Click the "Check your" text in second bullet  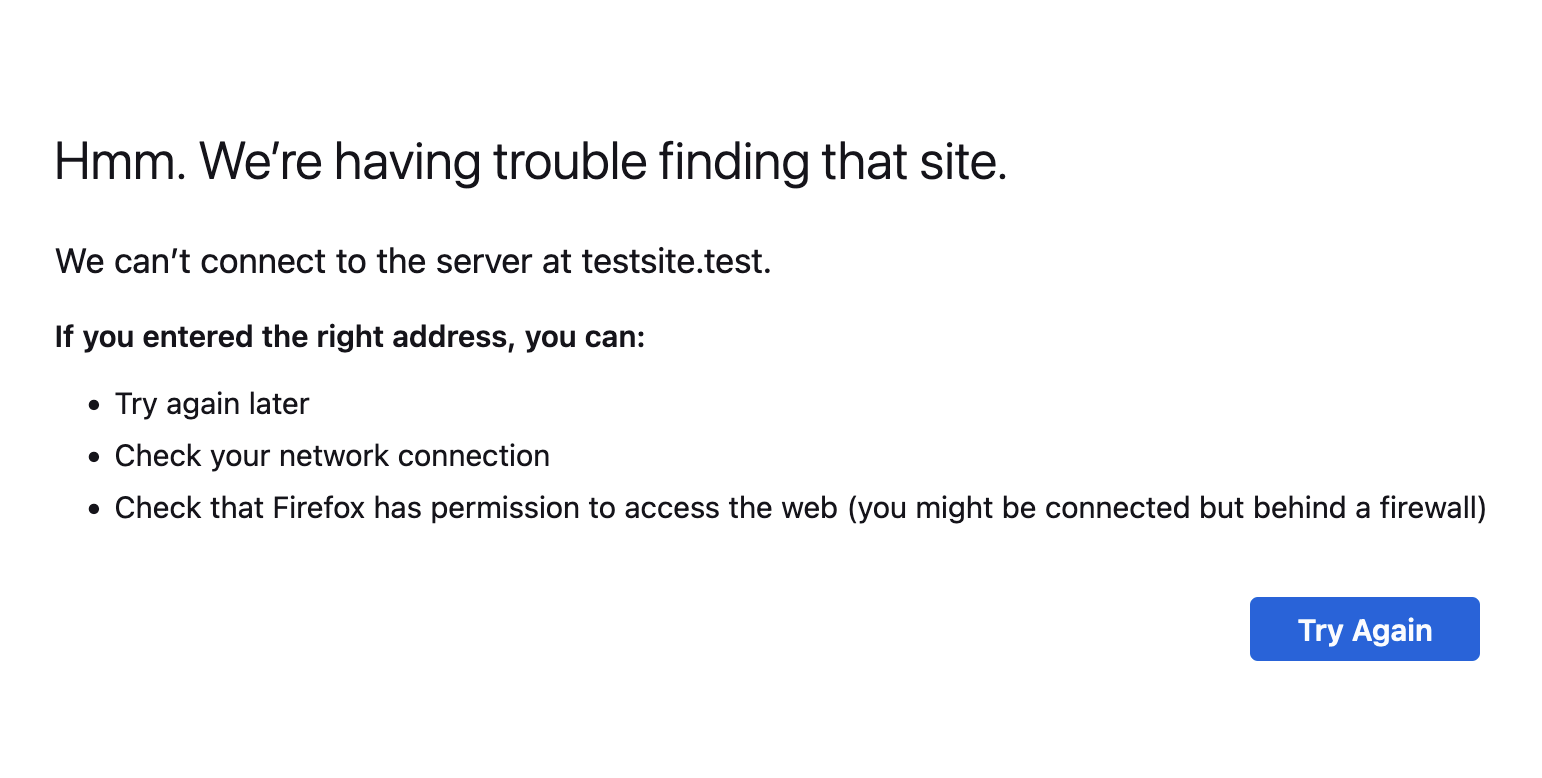(192, 456)
